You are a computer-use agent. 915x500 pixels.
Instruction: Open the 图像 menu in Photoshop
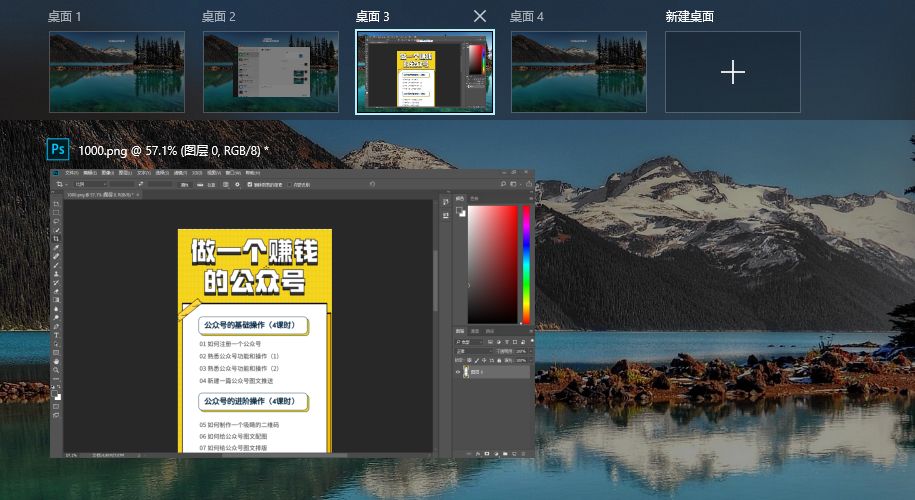(x=107, y=173)
